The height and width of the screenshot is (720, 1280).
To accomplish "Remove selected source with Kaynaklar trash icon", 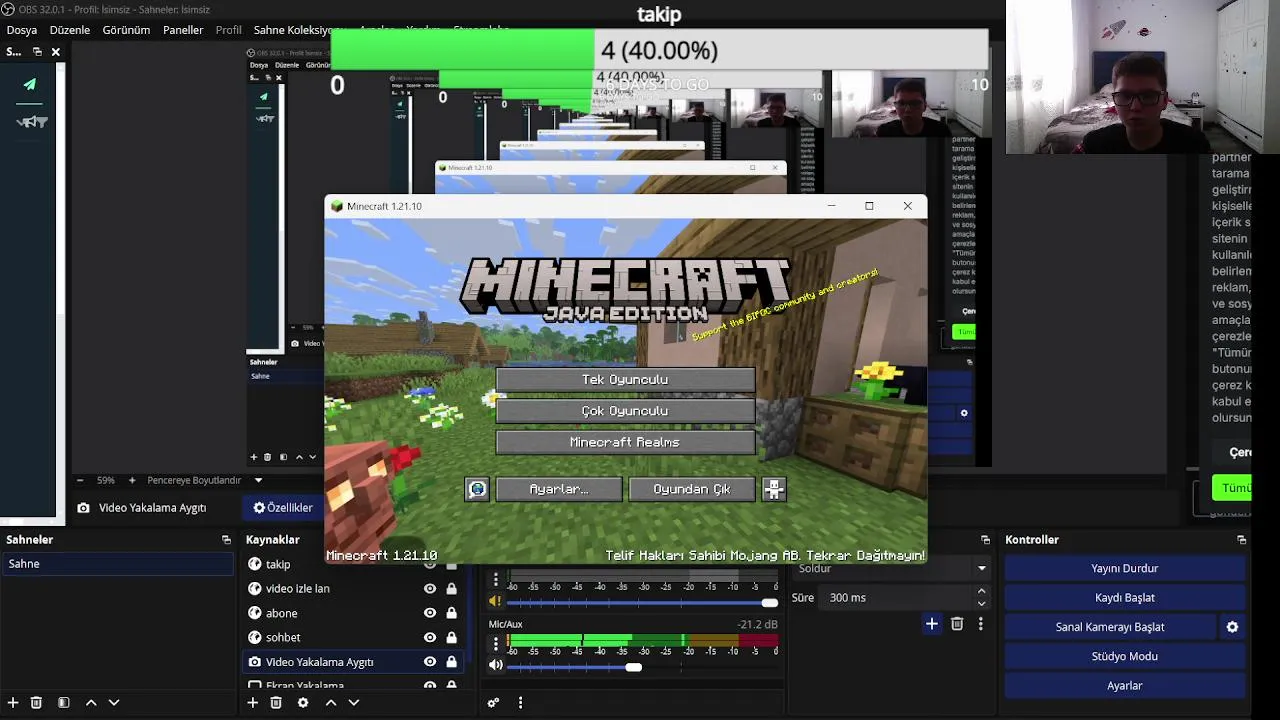I will click(x=276, y=703).
